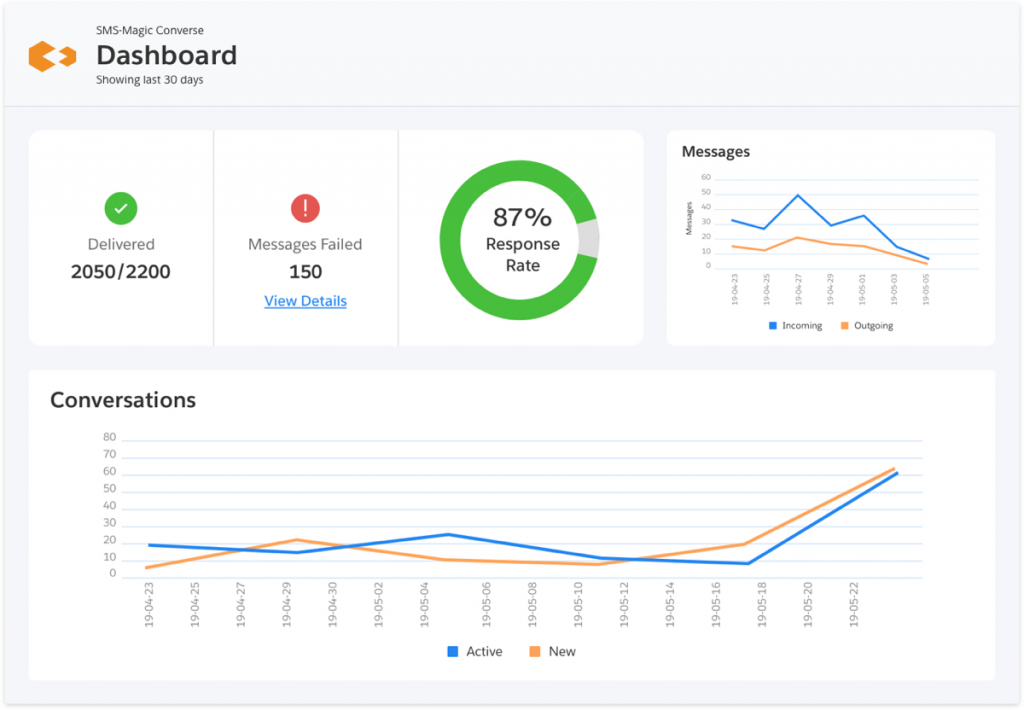Expand the Showing last 30 days range
This screenshot has height=710, width=1024.
150,79
